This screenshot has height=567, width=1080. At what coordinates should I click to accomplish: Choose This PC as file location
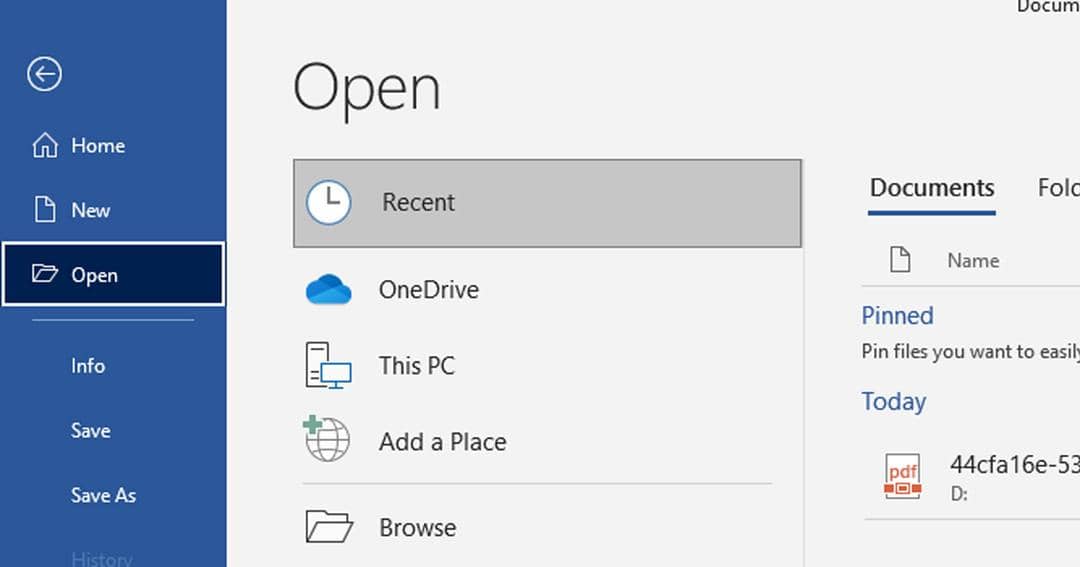[x=328, y=366]
